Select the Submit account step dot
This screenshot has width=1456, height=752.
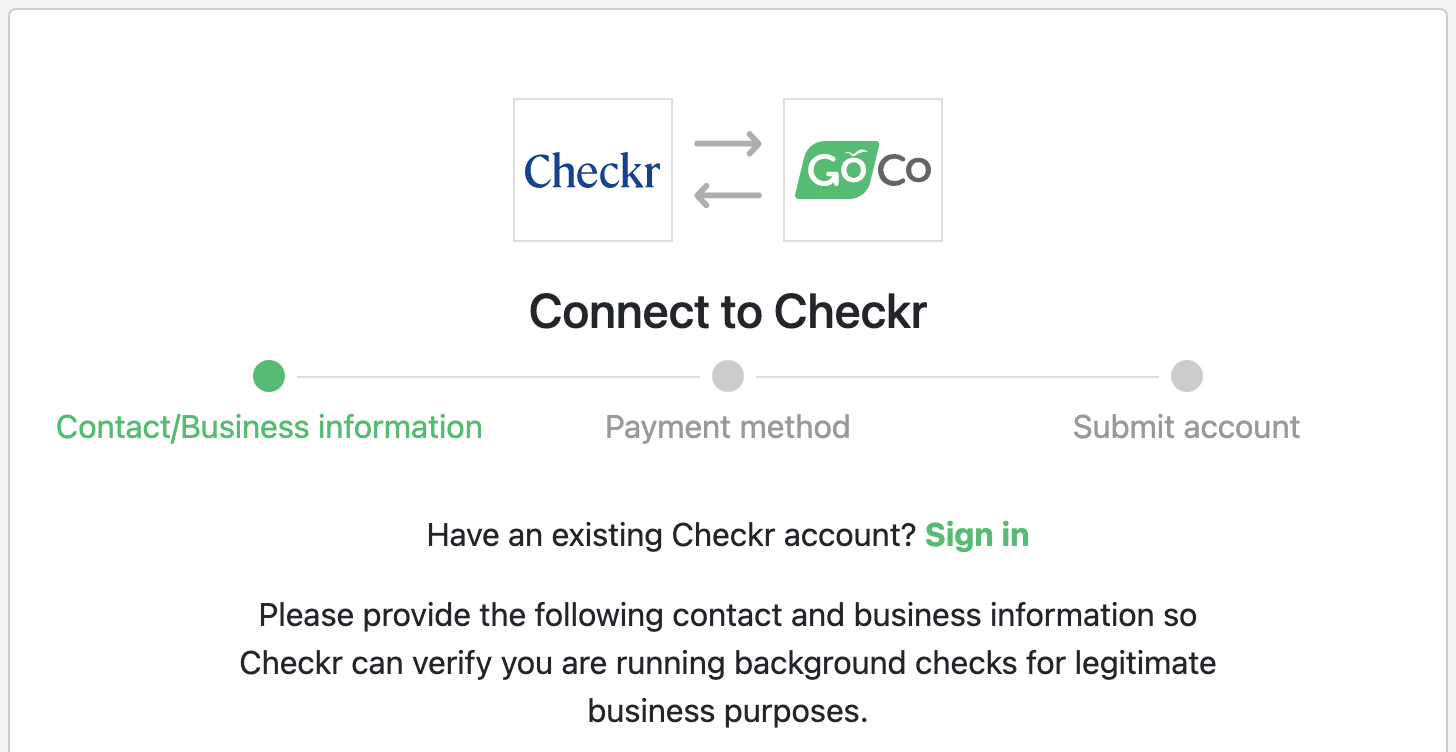(1186, 376)
